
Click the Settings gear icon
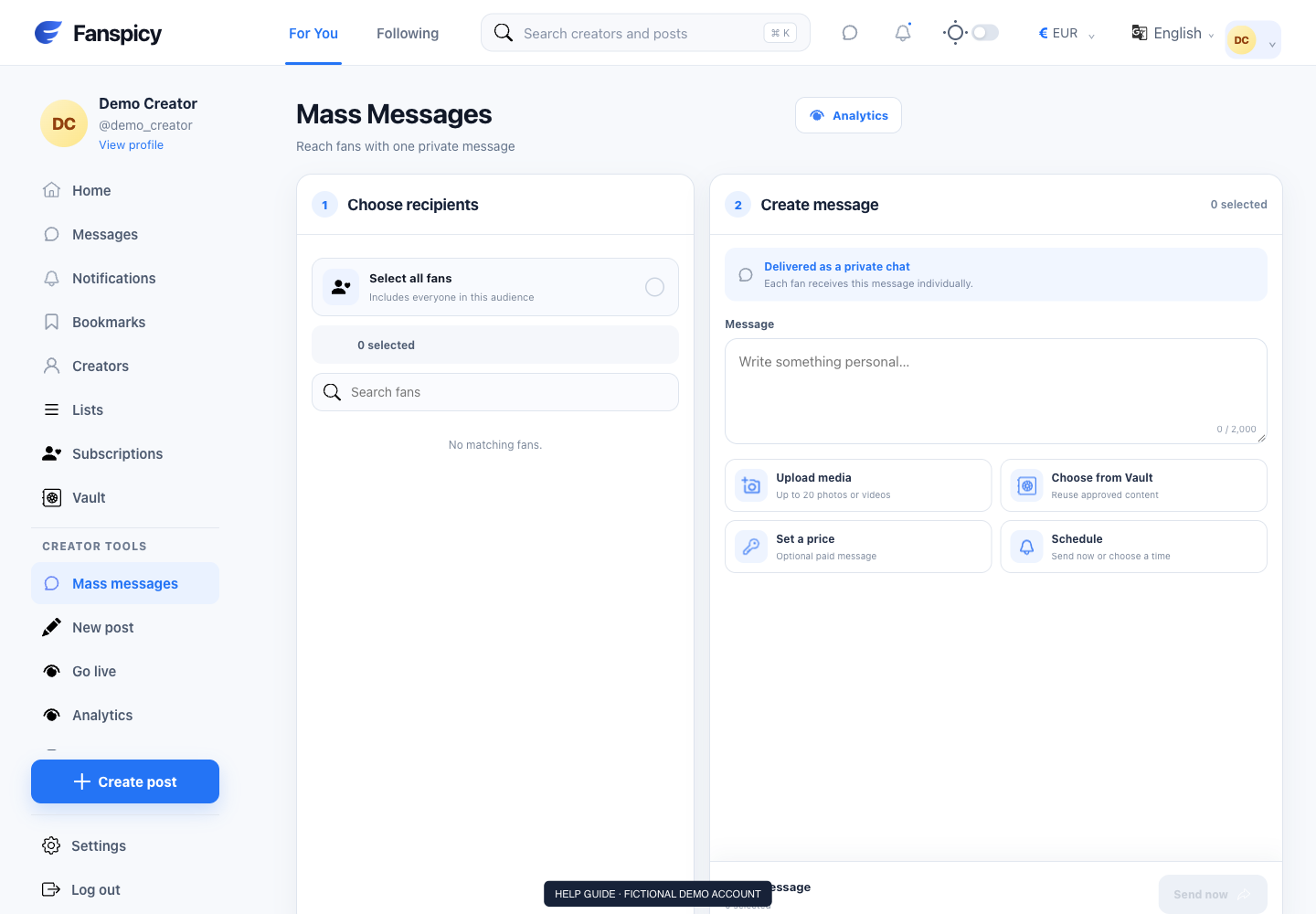click(x=52, y=845)
